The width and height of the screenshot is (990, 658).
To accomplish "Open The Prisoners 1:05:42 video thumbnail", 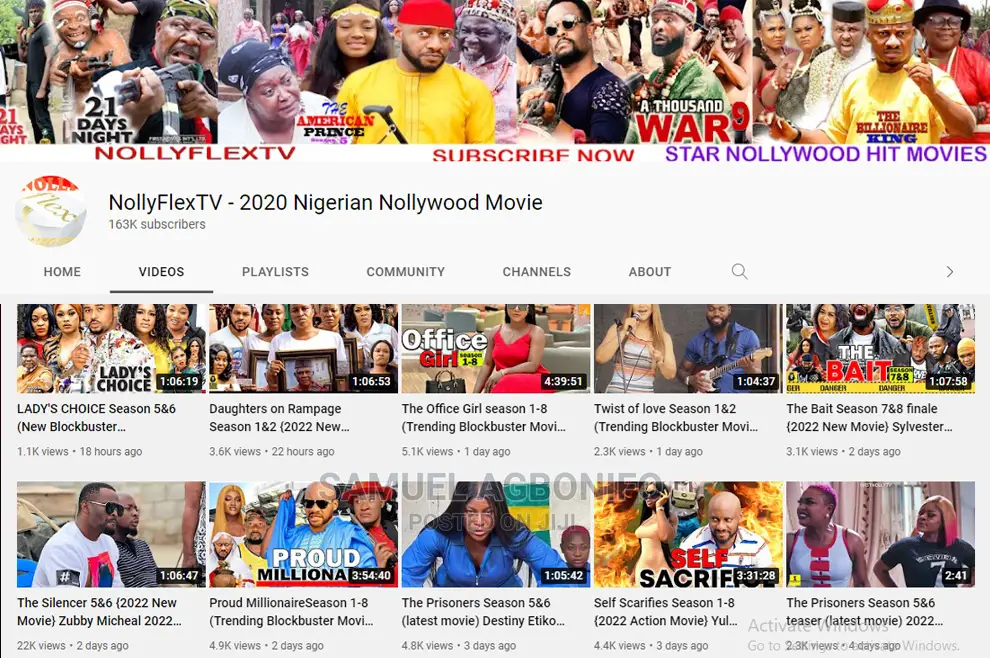I will [x=496, y=534].
